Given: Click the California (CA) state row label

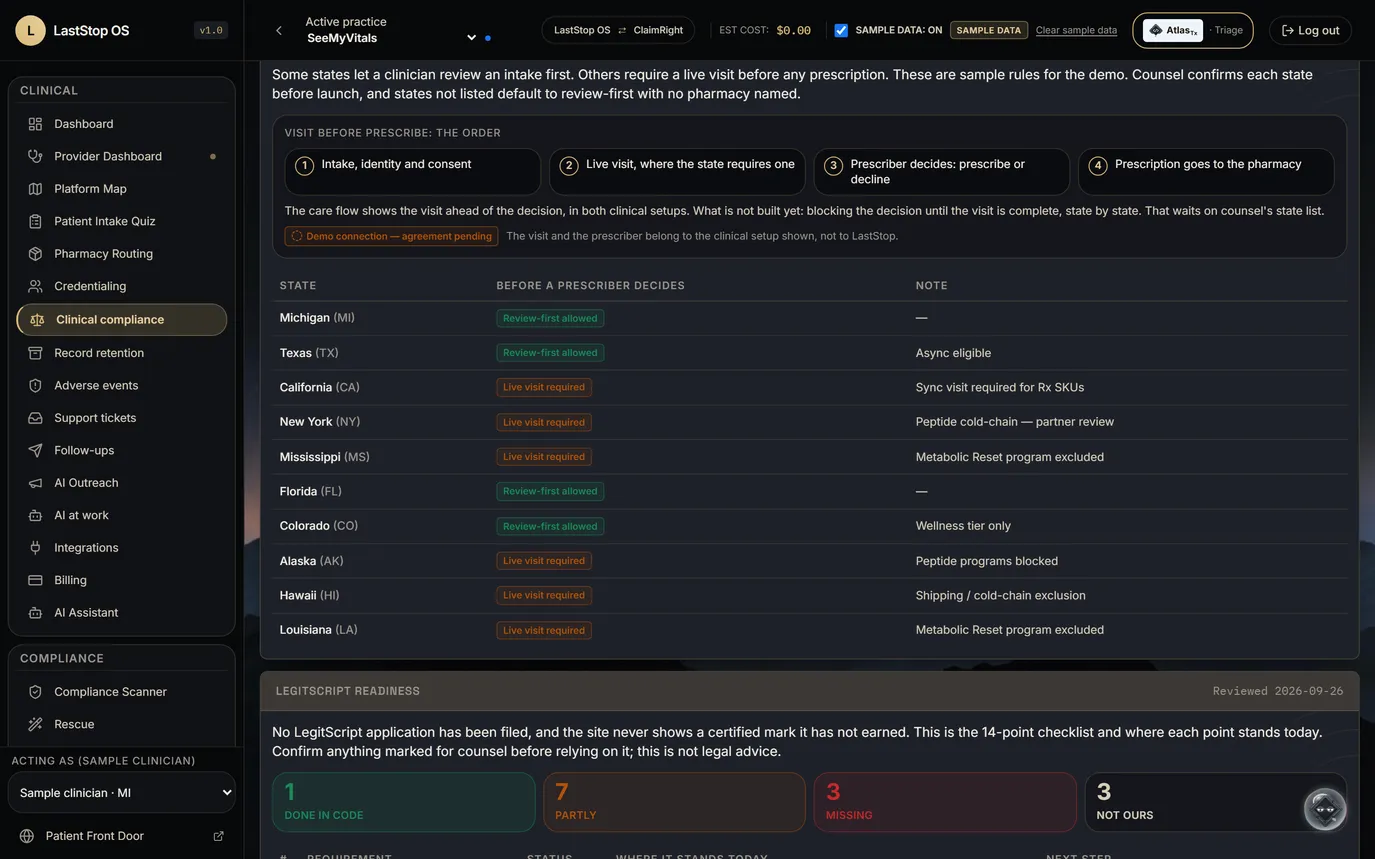Looking at the screenshot, I should point(320,387).
